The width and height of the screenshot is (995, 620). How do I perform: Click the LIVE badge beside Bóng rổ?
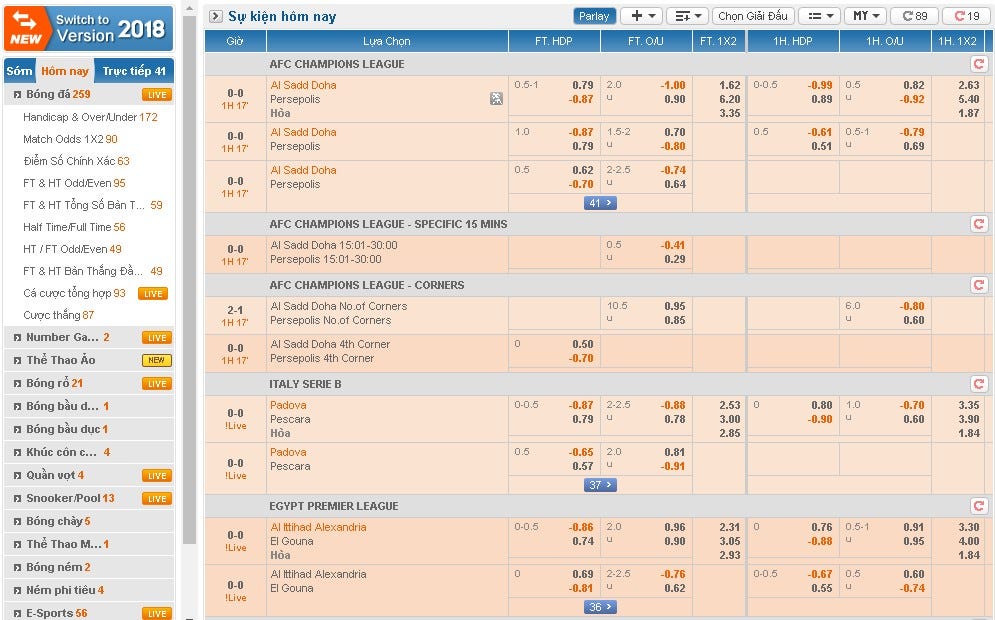[x=157, y=383]
